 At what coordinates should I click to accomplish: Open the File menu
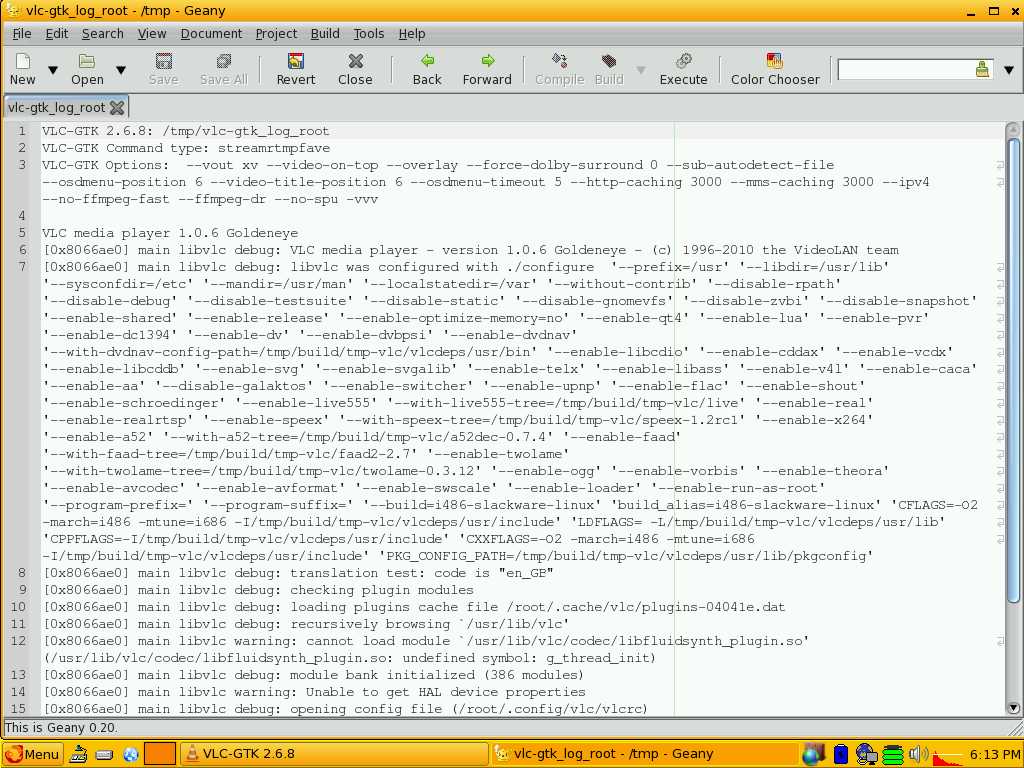[22, 33]
